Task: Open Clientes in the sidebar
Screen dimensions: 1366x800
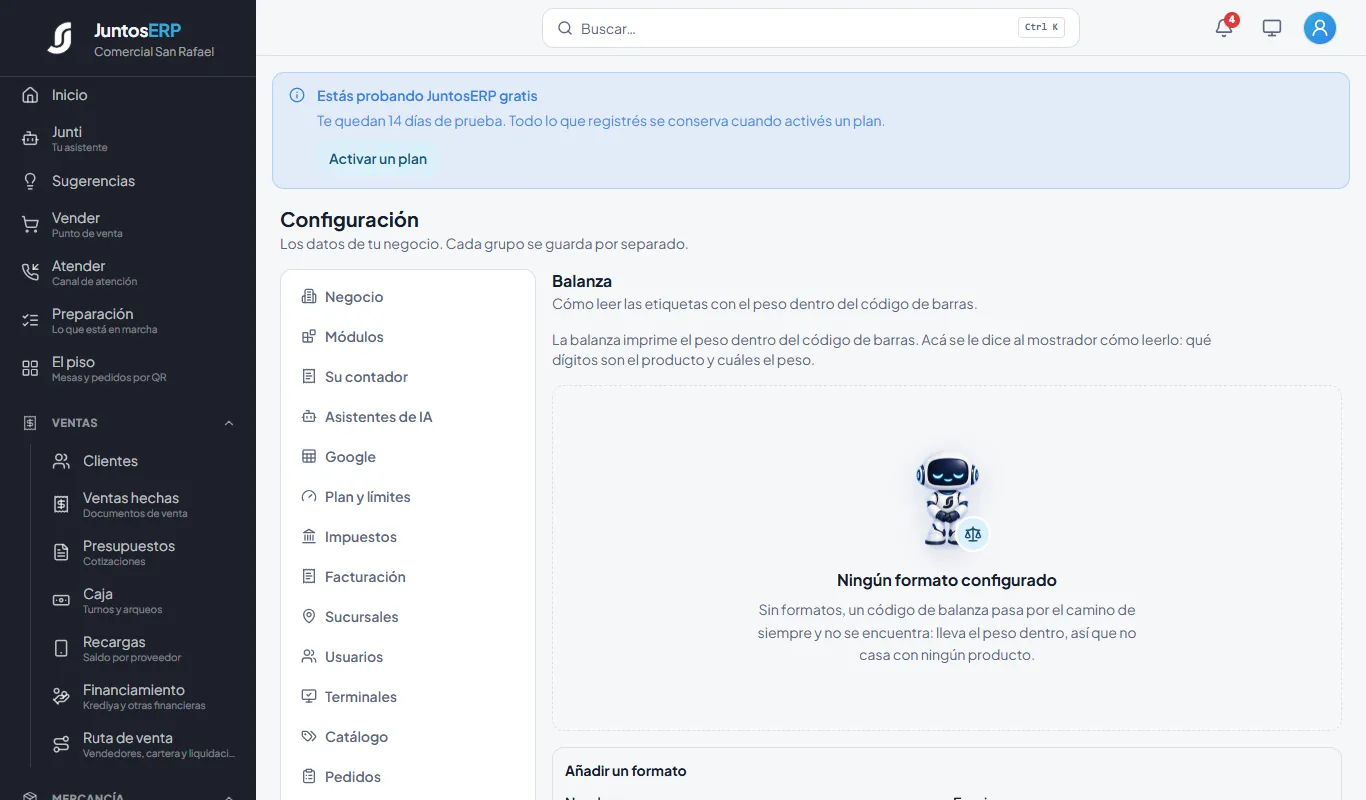Action: point(144,461)
